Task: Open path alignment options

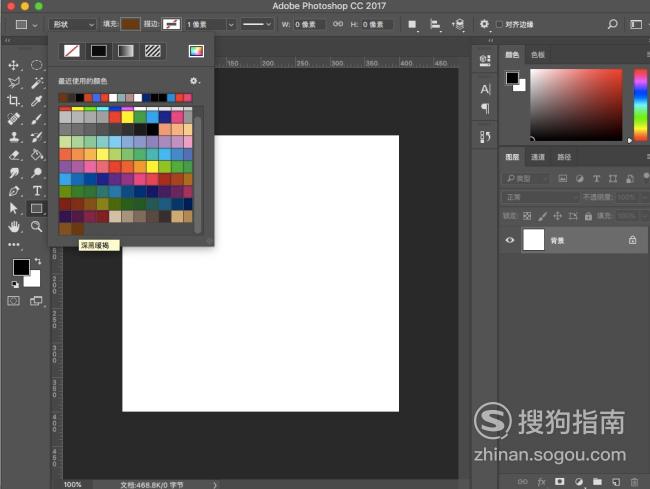Action: pyautogui.click(x=435, y=24)
